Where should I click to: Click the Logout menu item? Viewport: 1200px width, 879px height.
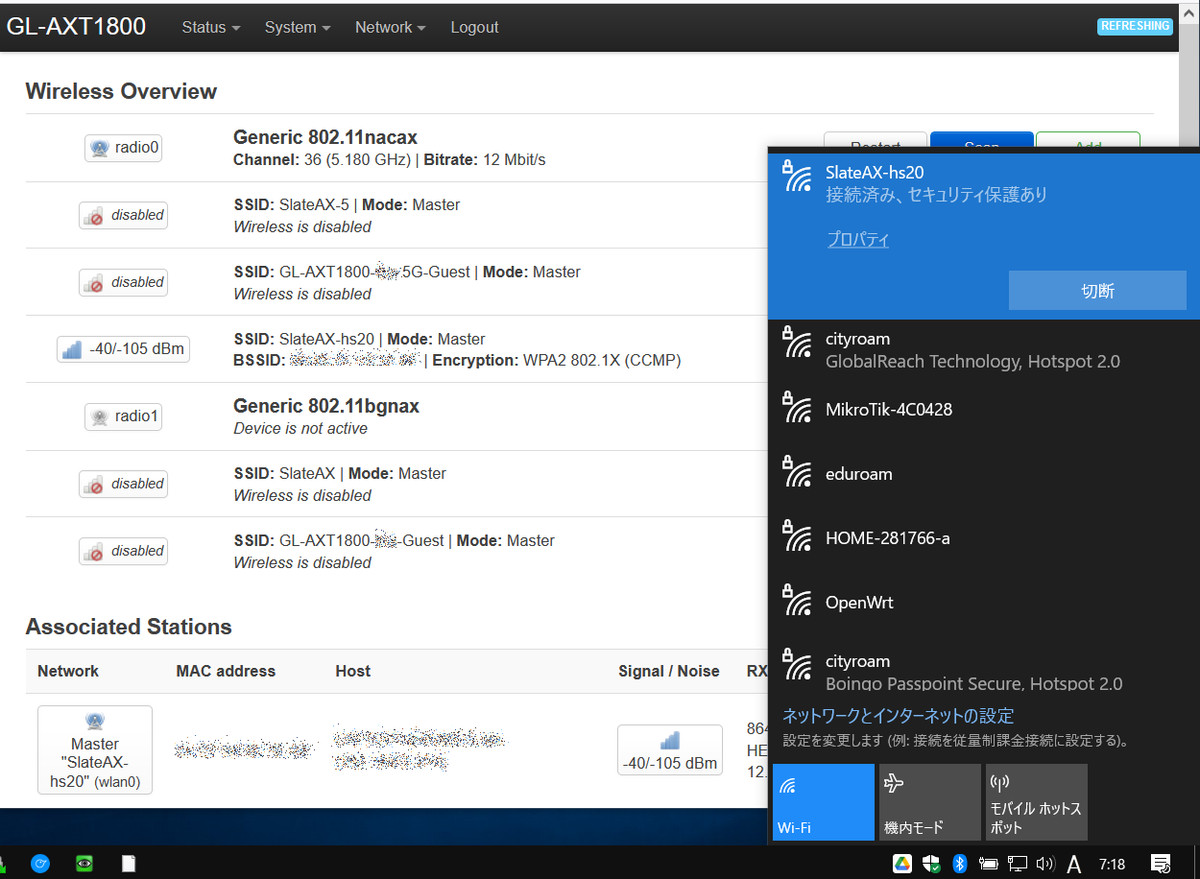(474, 27)
